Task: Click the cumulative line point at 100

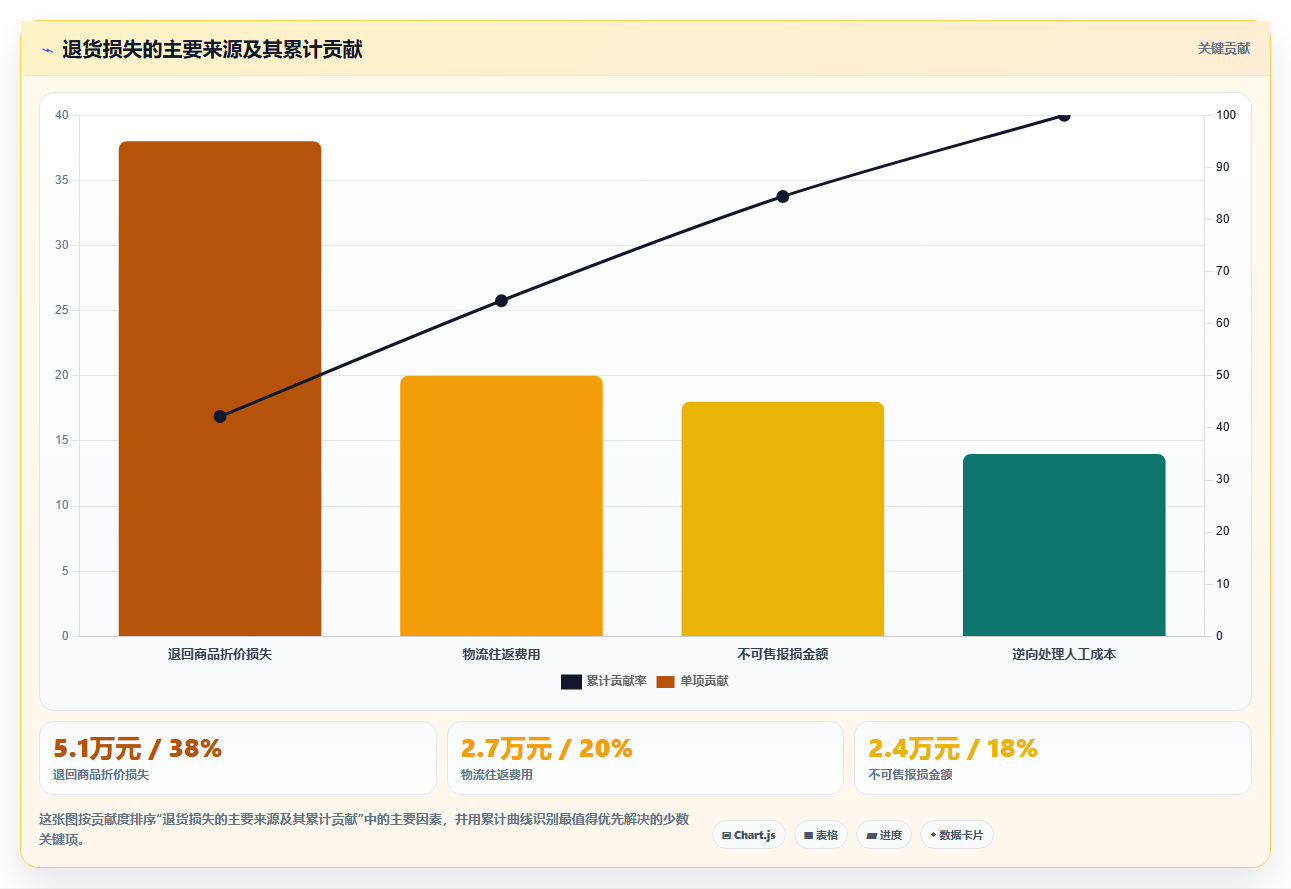Action: 1064,115
